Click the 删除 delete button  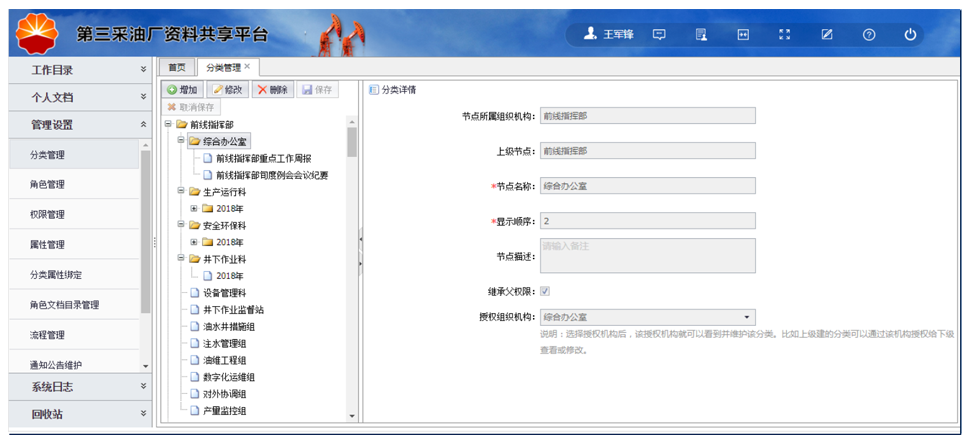[x=272, y=90]
